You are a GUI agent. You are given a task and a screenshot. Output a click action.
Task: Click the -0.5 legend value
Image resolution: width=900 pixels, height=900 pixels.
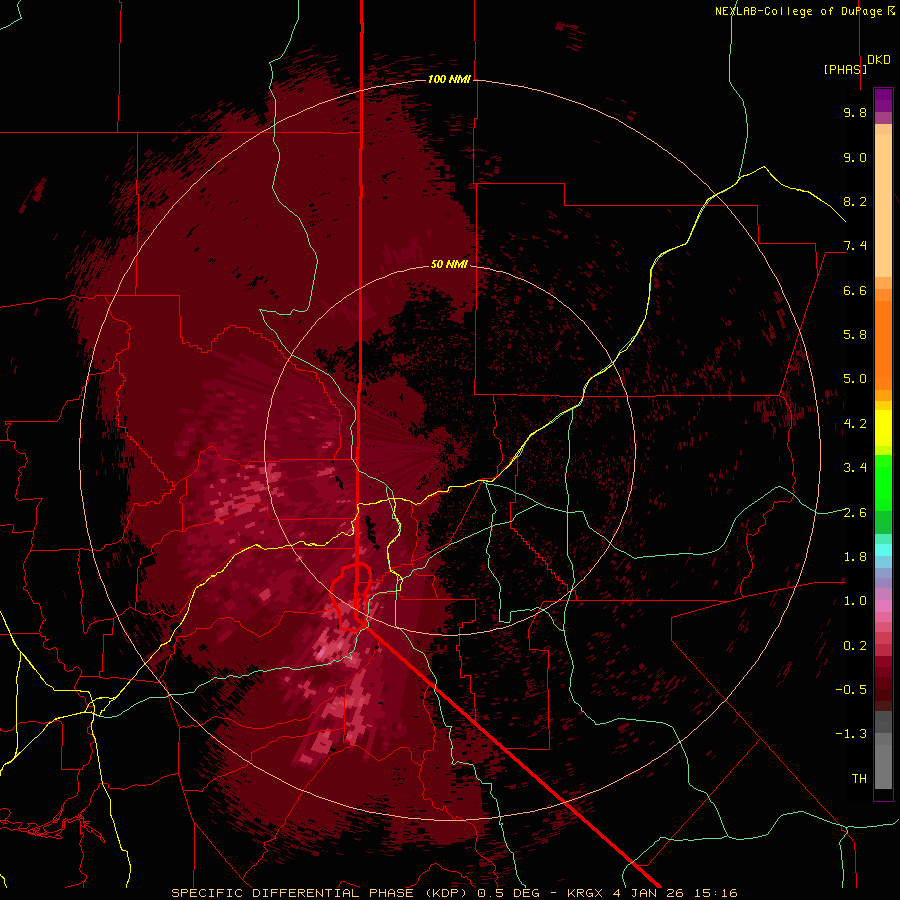pos(851,690)
